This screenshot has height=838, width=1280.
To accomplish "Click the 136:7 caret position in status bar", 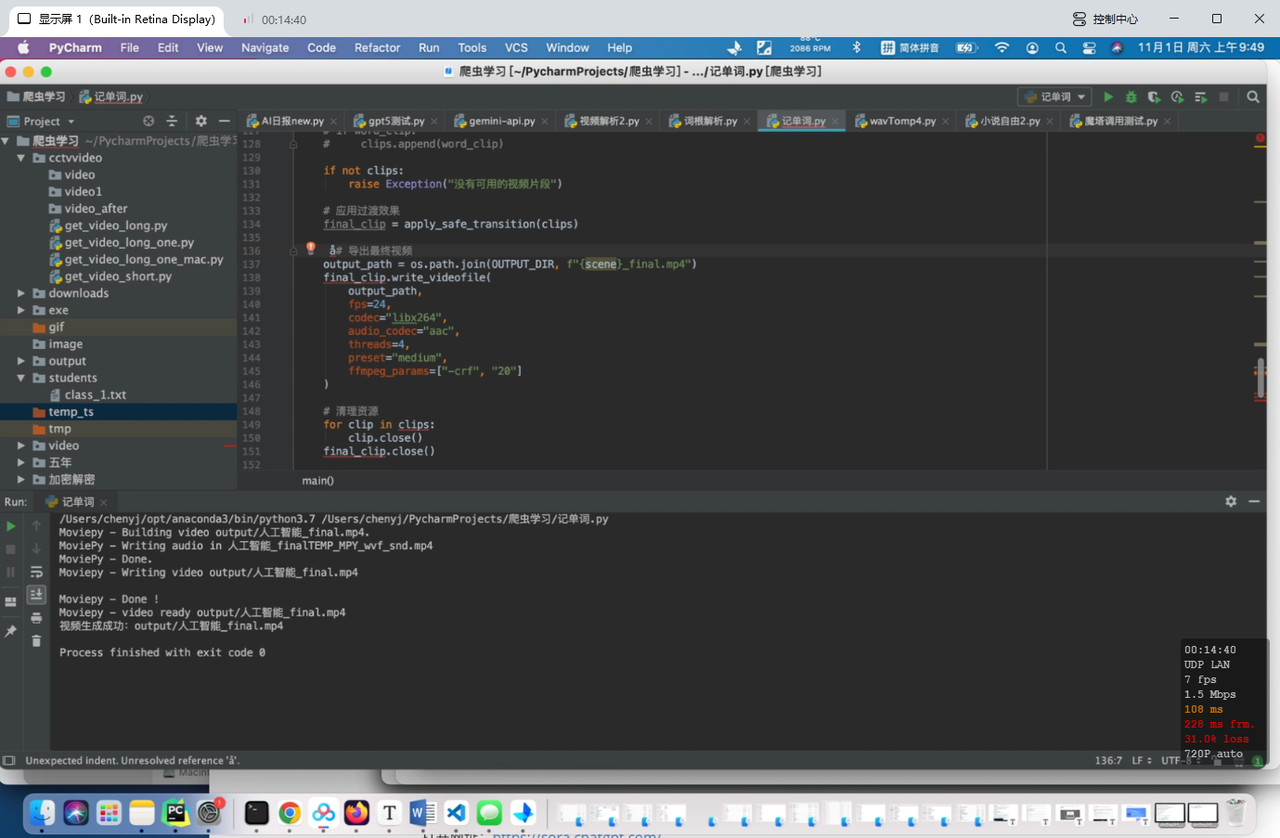I will point(1108,761).
